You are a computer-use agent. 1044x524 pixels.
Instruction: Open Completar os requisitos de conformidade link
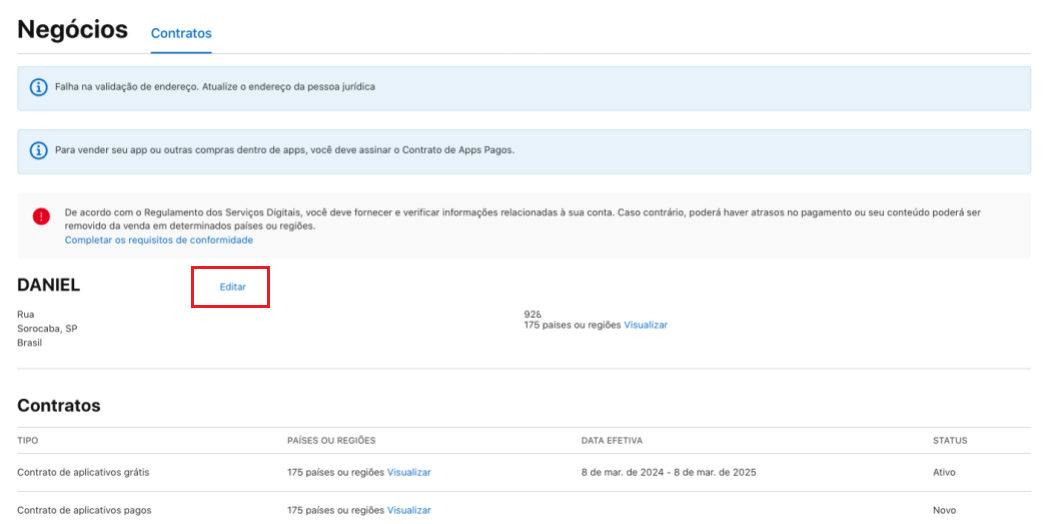point(159,240)
